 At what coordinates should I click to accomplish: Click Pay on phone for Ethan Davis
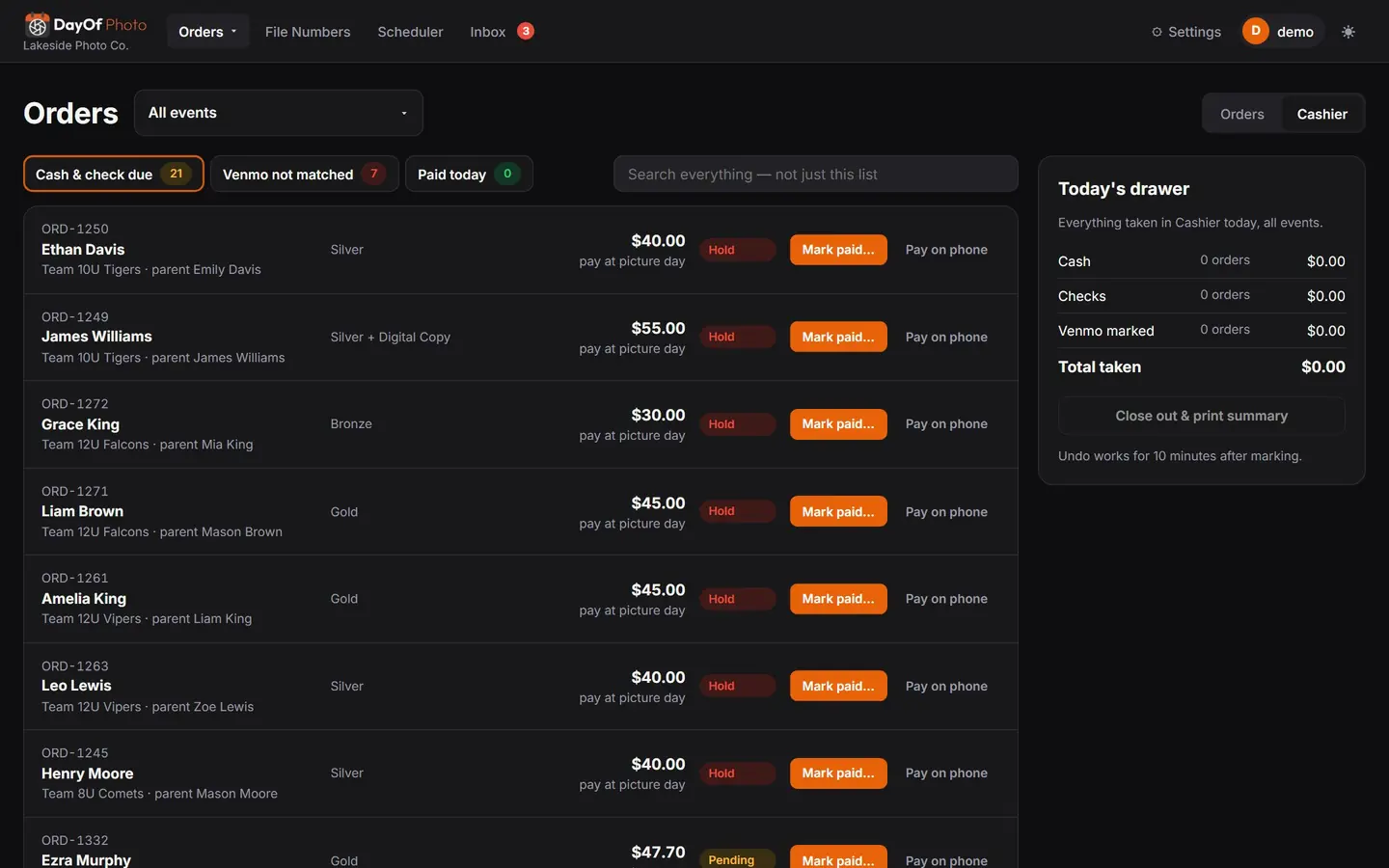pyautogui.click(x=946, y=250)
